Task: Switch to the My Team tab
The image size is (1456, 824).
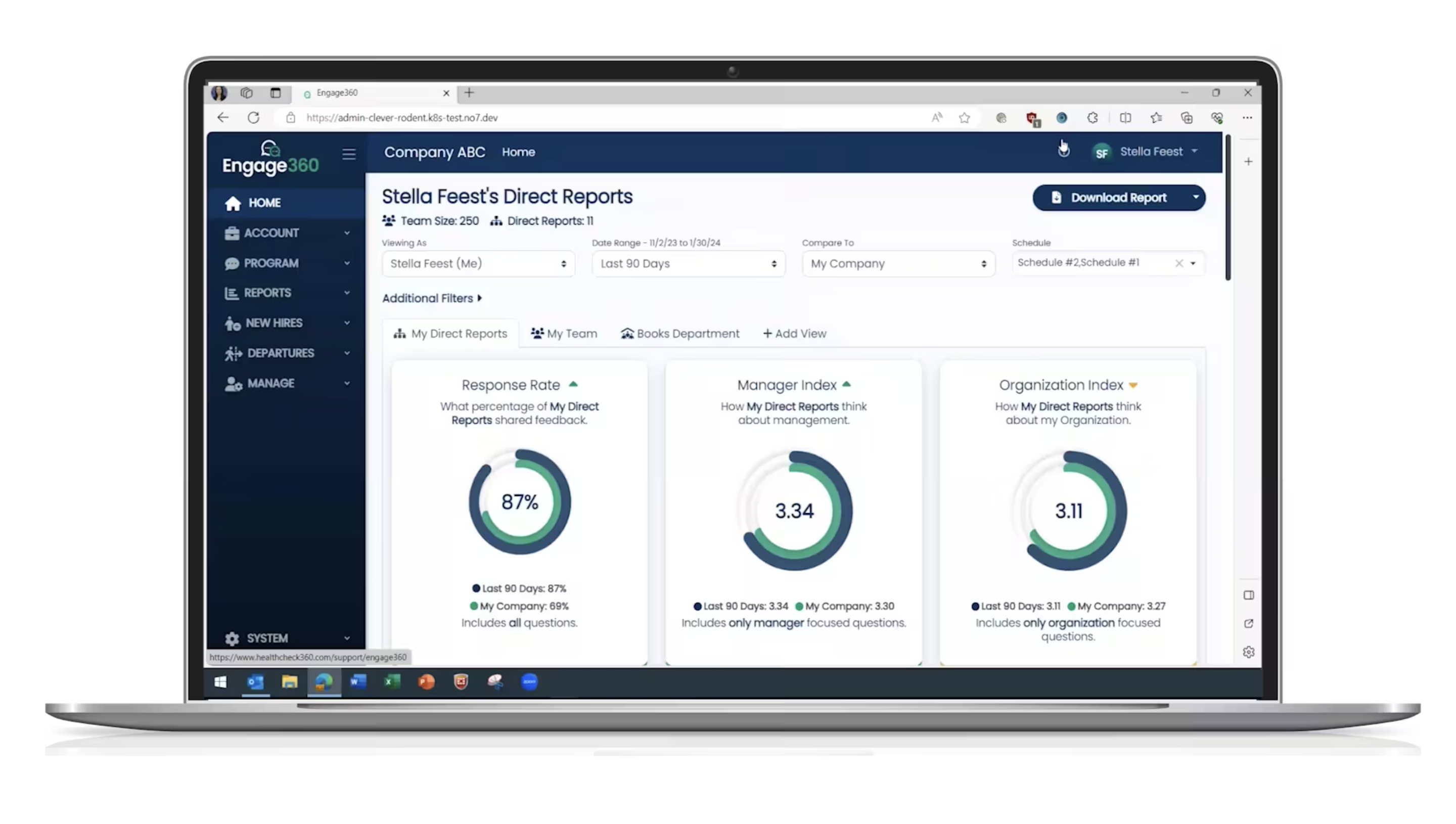Action: click(564, 333)
